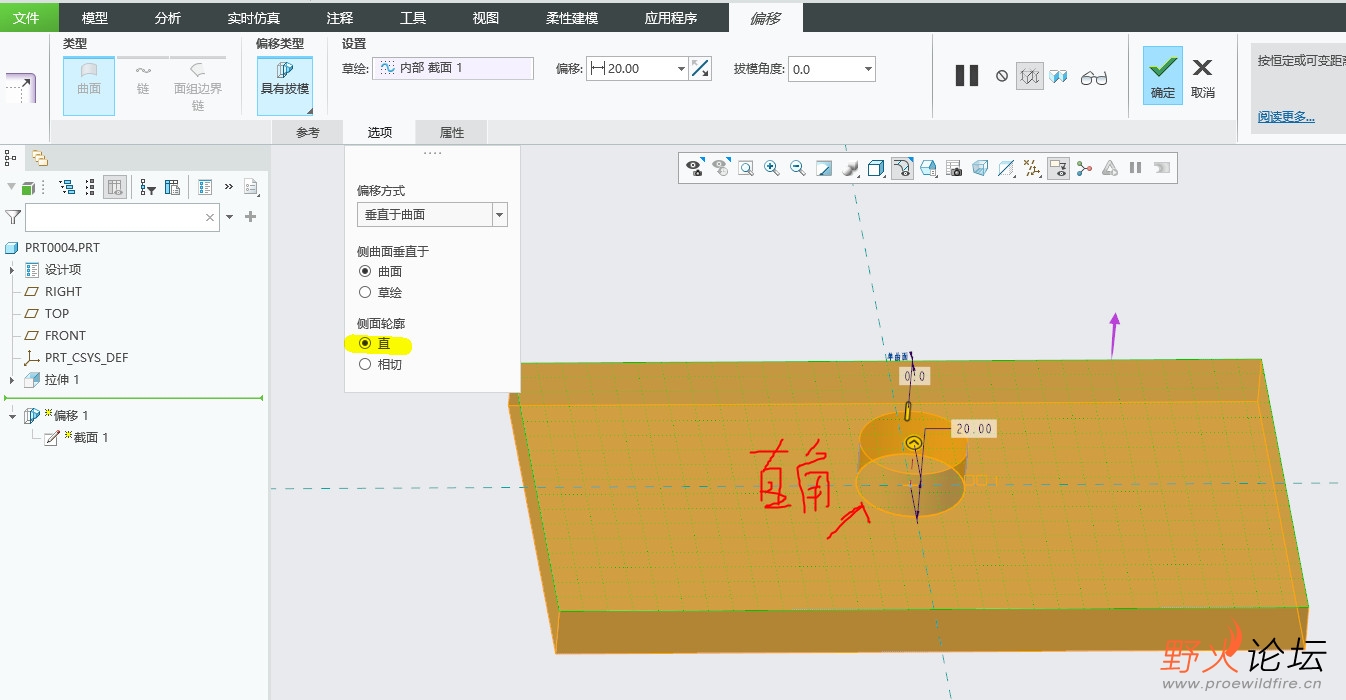Confirm with the 确定 button
This screenshot has height=700, width=1346.
tap(1162, 76)
